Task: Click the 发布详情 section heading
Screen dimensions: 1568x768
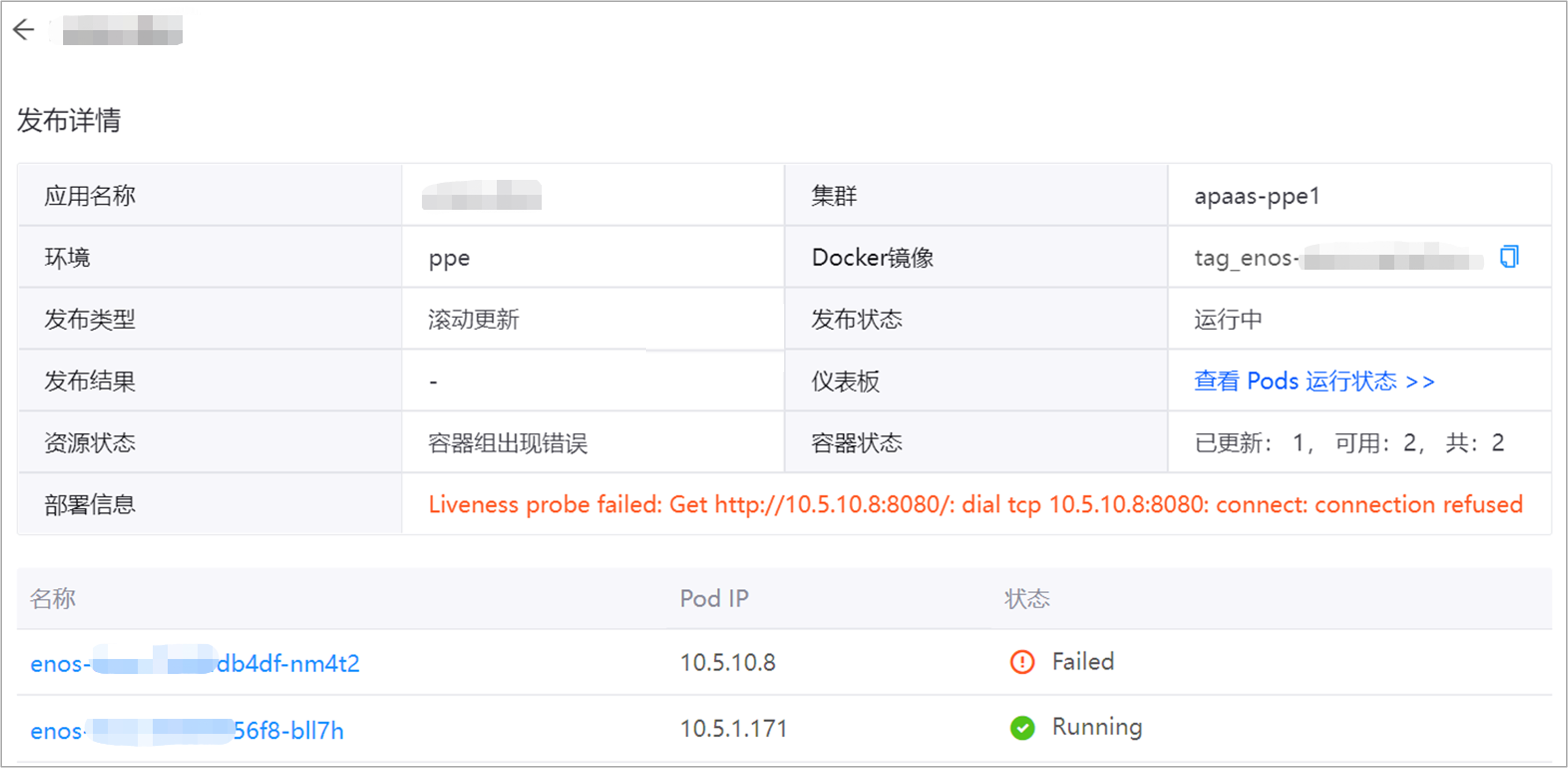Action: click(69, 120)
